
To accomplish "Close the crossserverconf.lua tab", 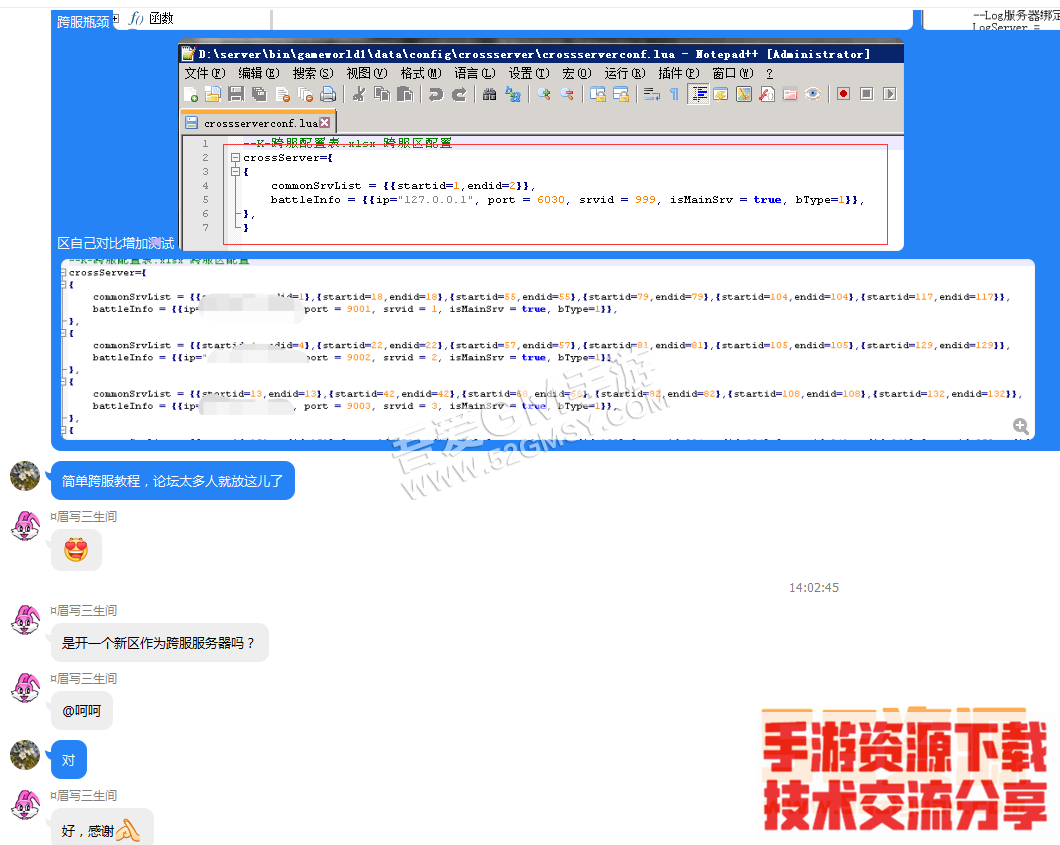I will pyautogui.click(x=324, y=123).
